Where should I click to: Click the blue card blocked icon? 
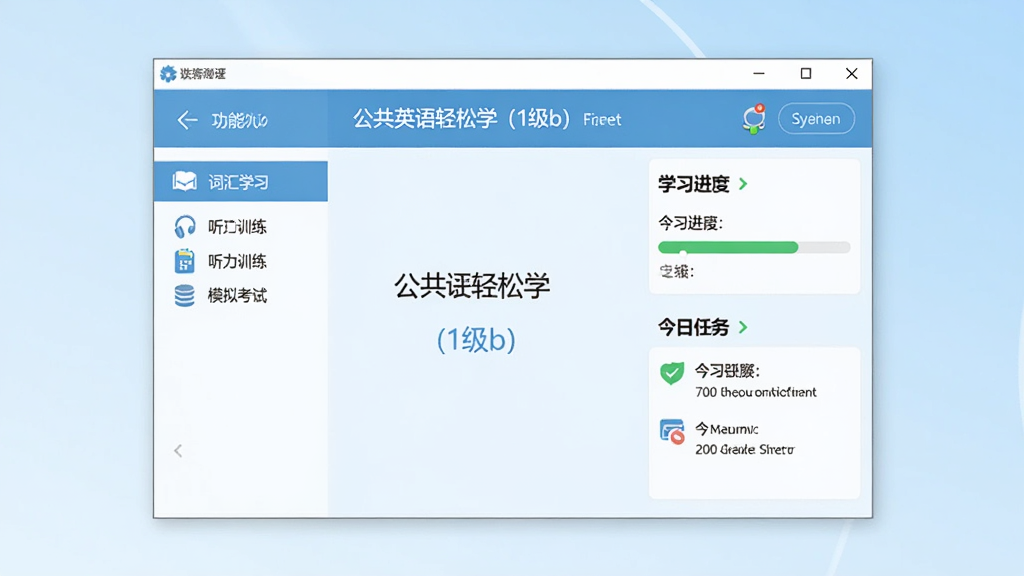[x=672, y=432]
